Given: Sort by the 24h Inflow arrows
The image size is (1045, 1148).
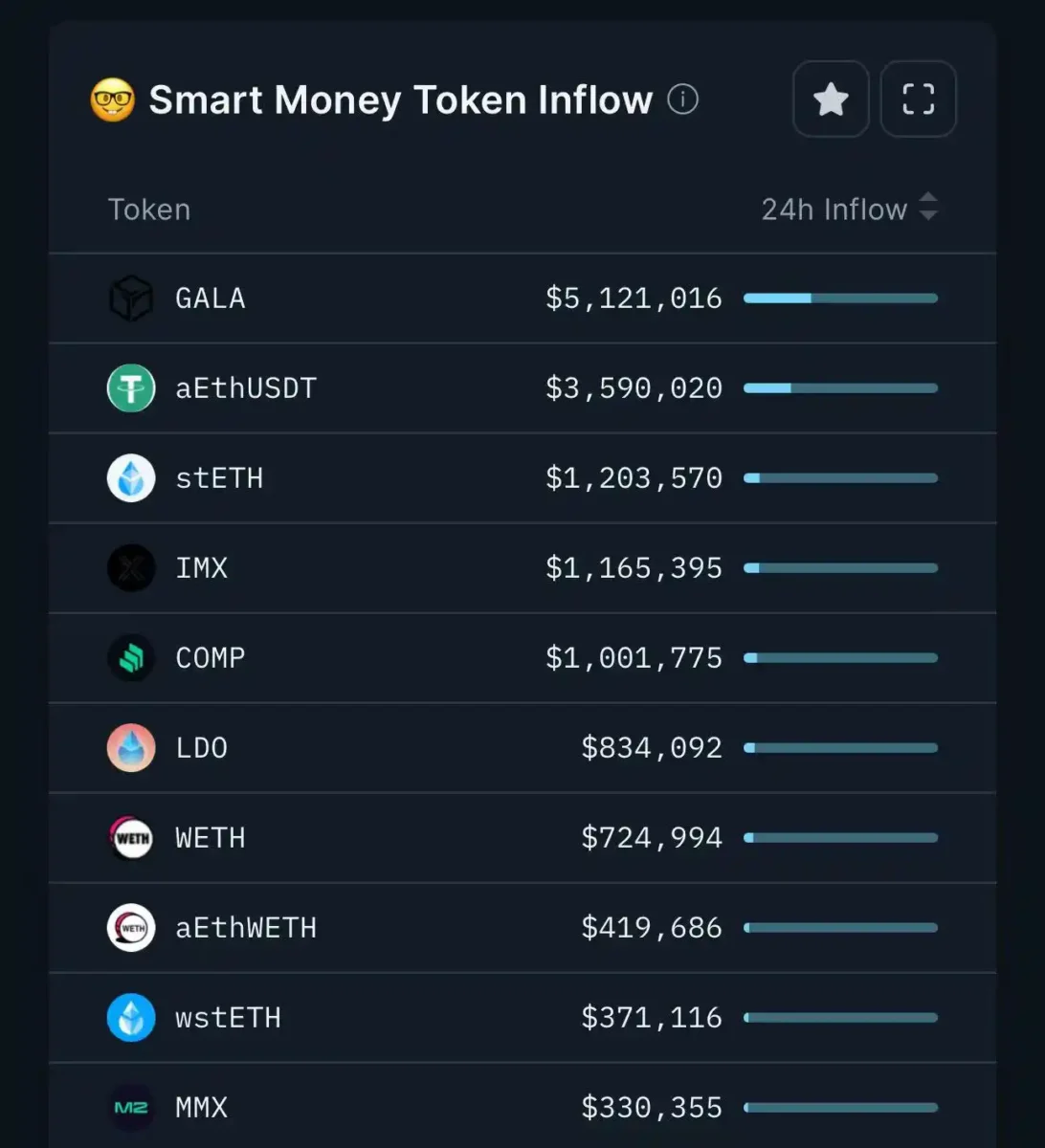Looking at the screenshot, I should pyautogui.click(x=927, y=207).
